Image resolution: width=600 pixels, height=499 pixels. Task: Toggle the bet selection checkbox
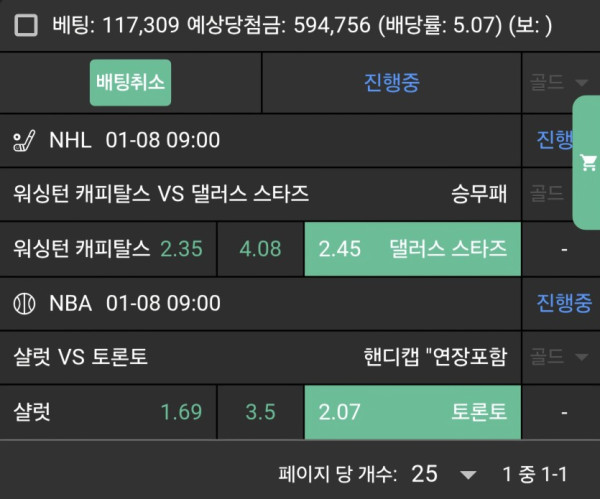pyautogui.click(x=27, y=25)
